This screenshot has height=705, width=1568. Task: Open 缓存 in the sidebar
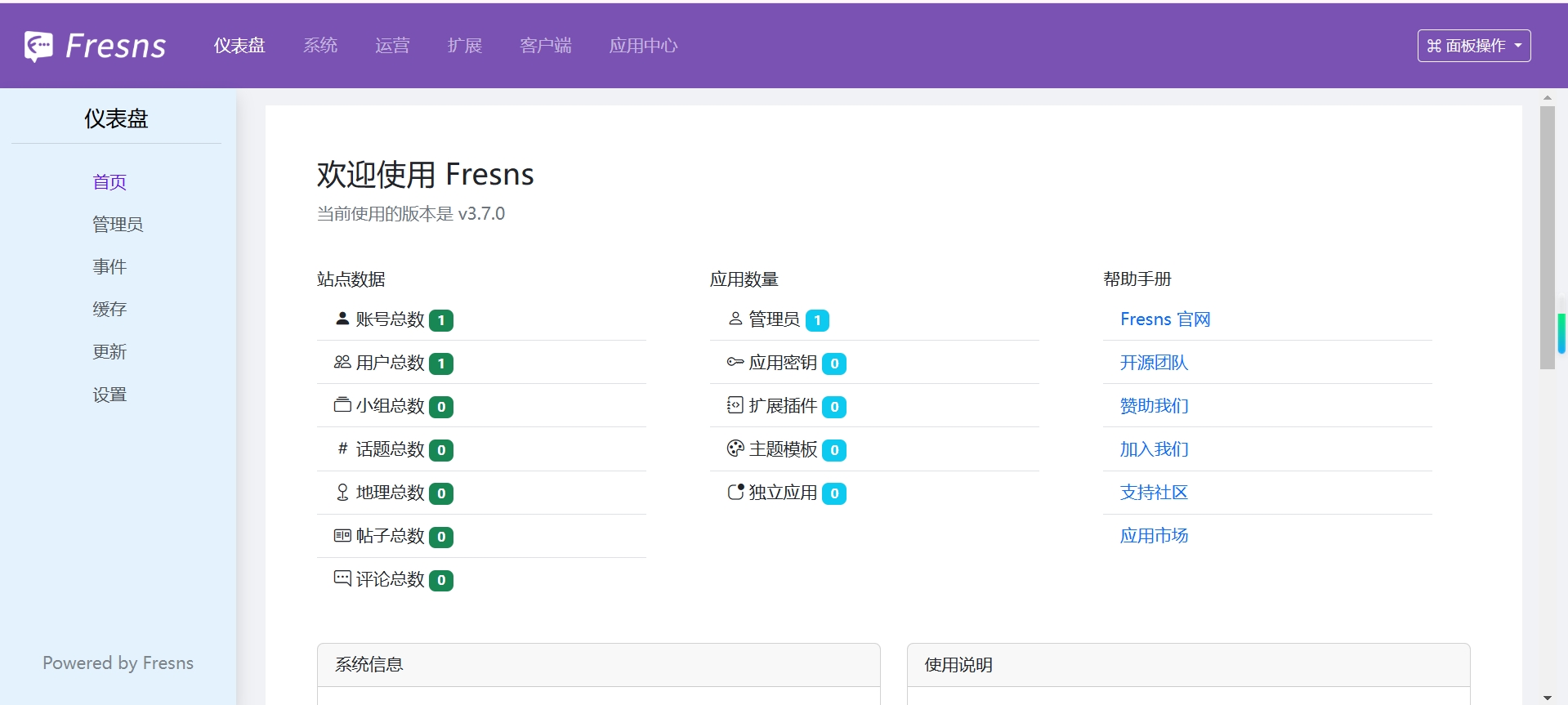pos(109,310)
